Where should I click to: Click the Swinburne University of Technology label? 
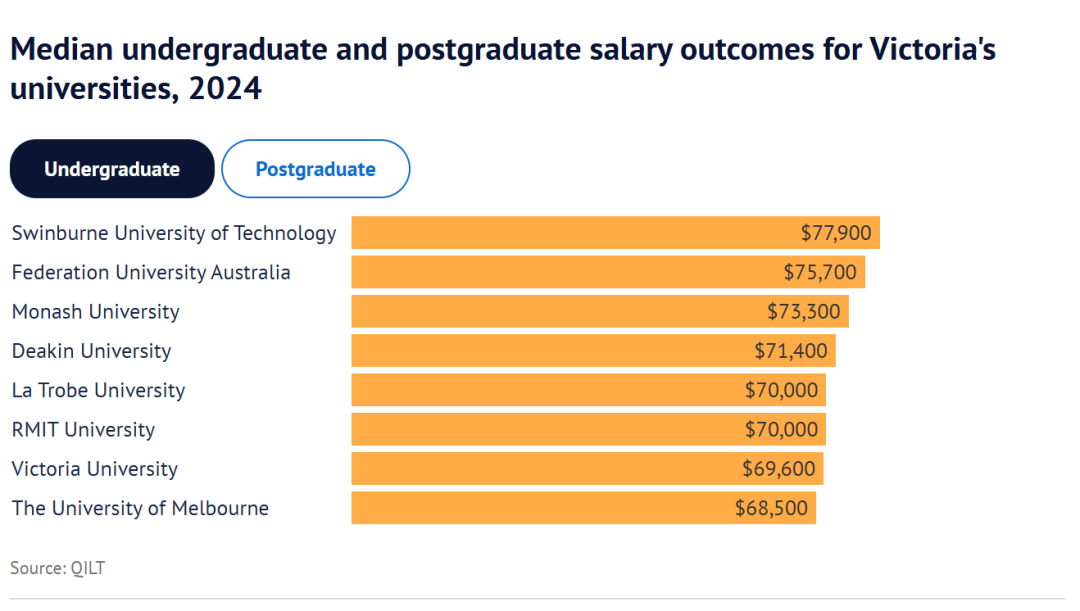coord(174,233)
